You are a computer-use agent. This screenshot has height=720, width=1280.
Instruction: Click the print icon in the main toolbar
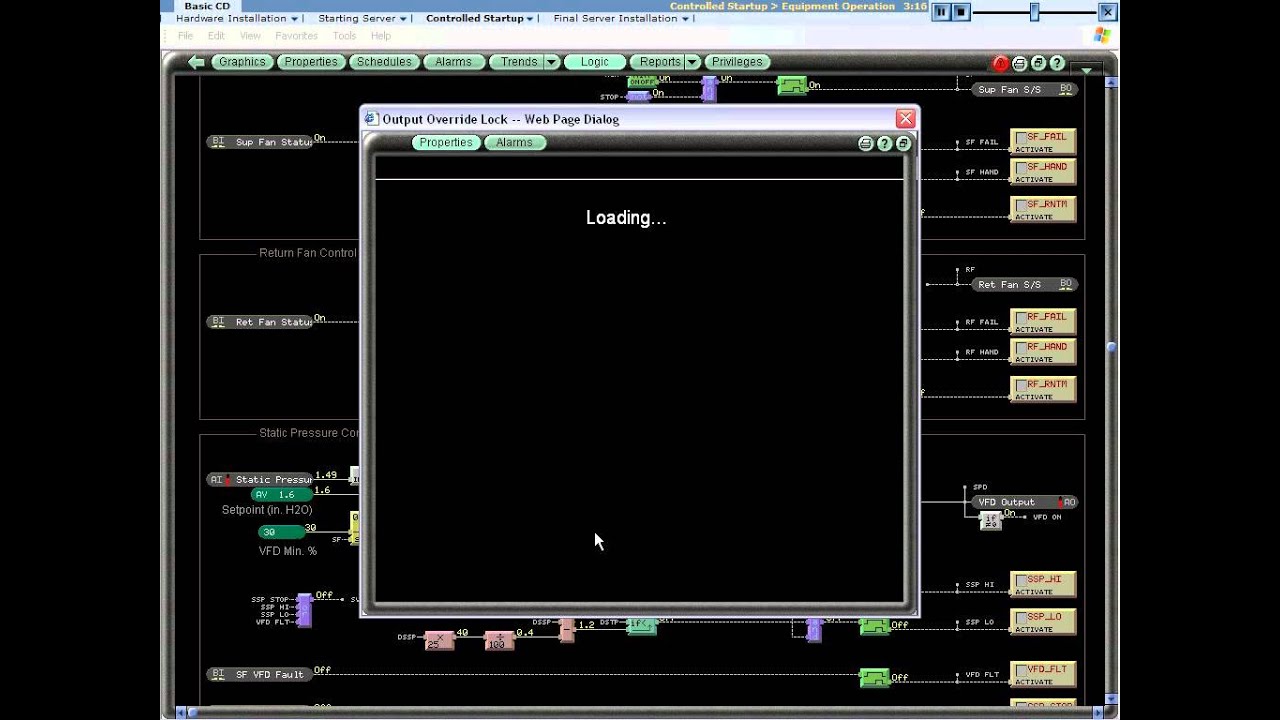coord(1019,63)
